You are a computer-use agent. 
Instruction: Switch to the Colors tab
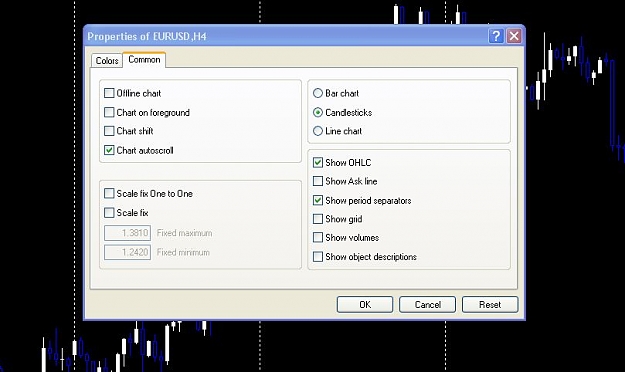tap(107, 61)
